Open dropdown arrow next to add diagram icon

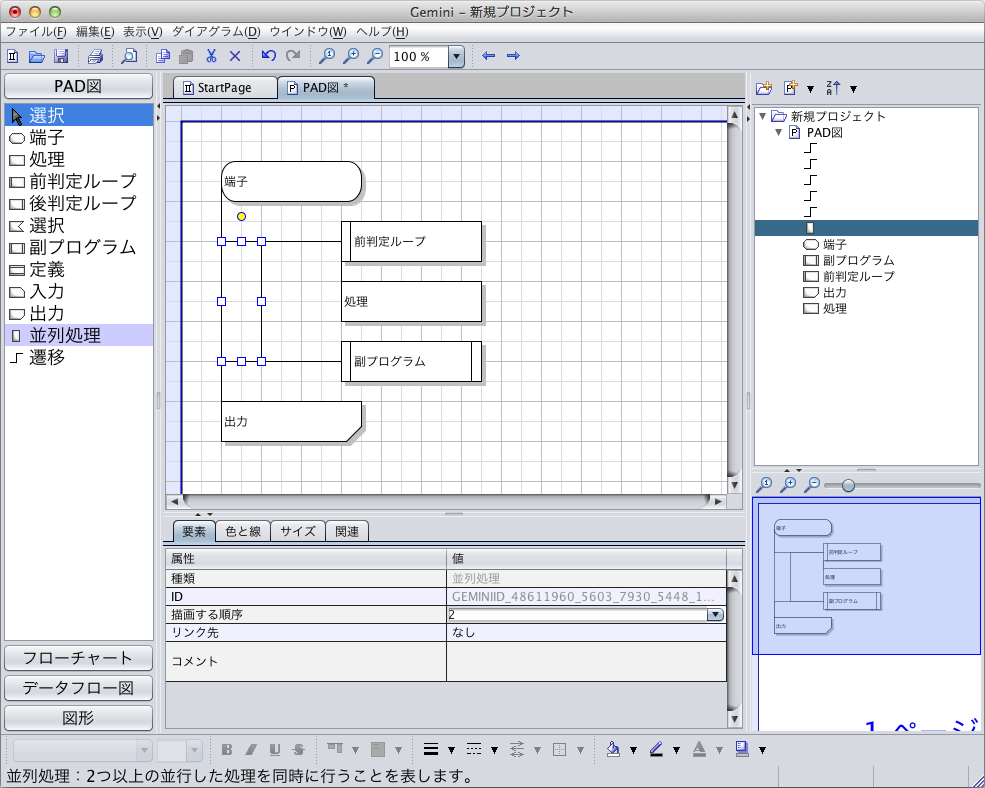(x=810, y=89)
